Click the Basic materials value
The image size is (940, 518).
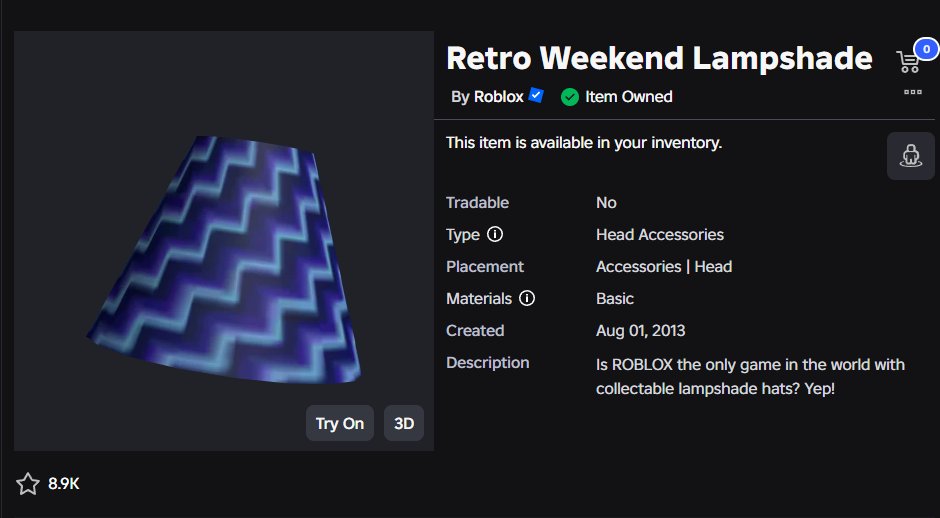click(x=614, y=299)
